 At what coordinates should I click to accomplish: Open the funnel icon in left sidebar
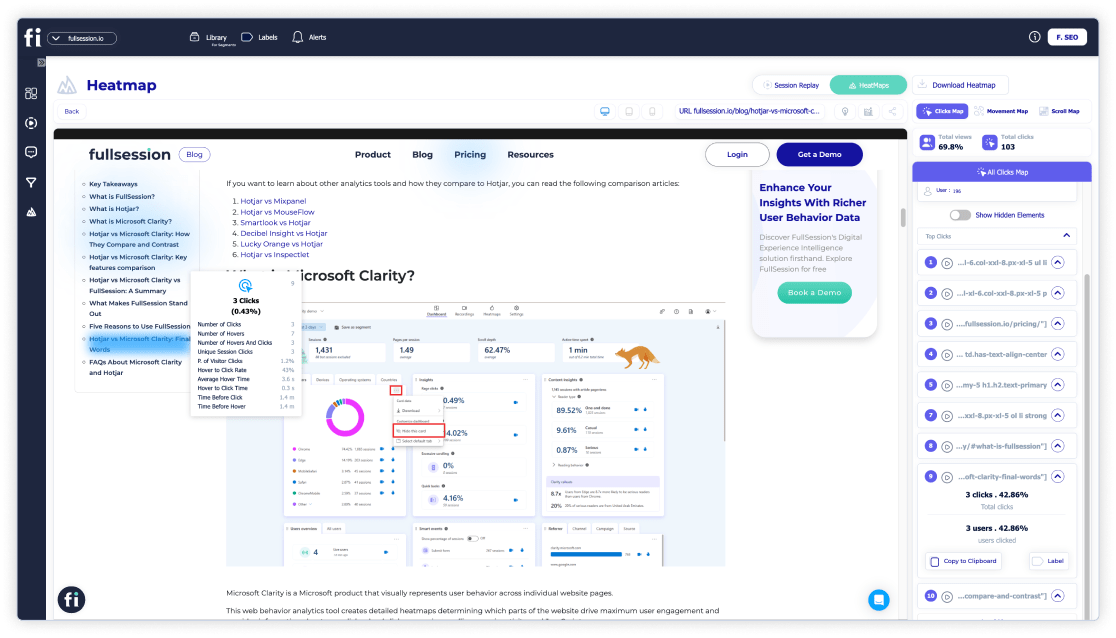(31, 183)
